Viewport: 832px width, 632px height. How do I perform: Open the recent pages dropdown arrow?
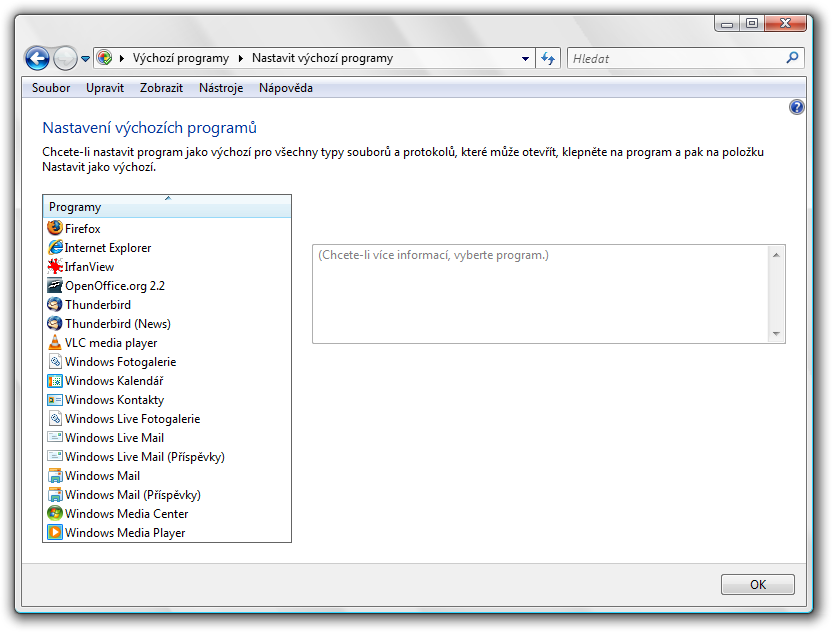pos(85,59)
